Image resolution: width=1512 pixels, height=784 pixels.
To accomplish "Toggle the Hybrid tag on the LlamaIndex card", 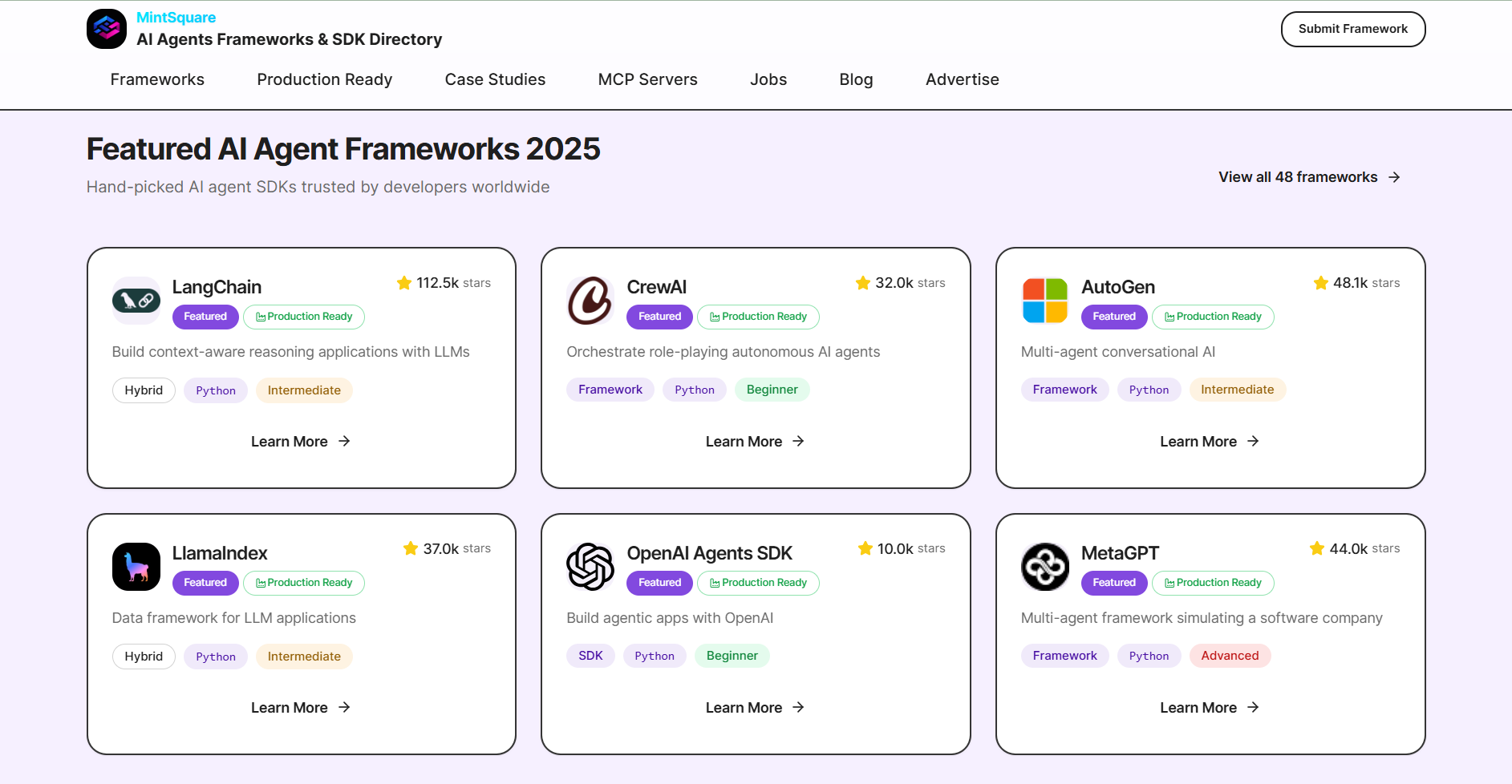I will point(144,656).
